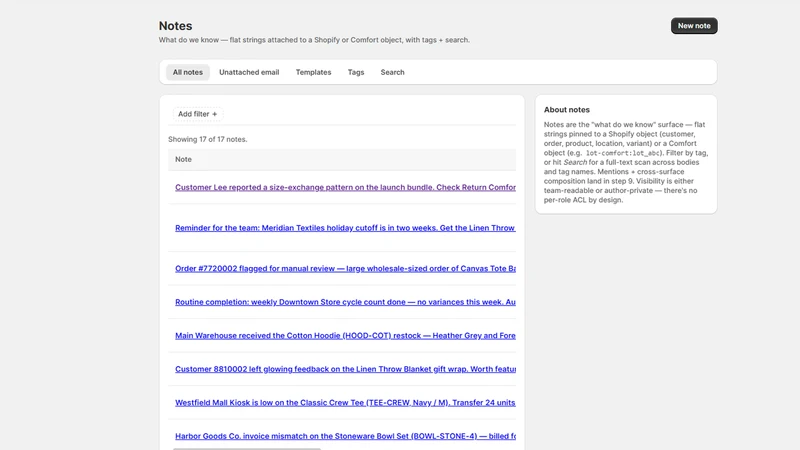800x450 pixels.
Task: Open the Customer 8810002 glowing feedback note
Action: pyautogui.click(x=345, y=369)
